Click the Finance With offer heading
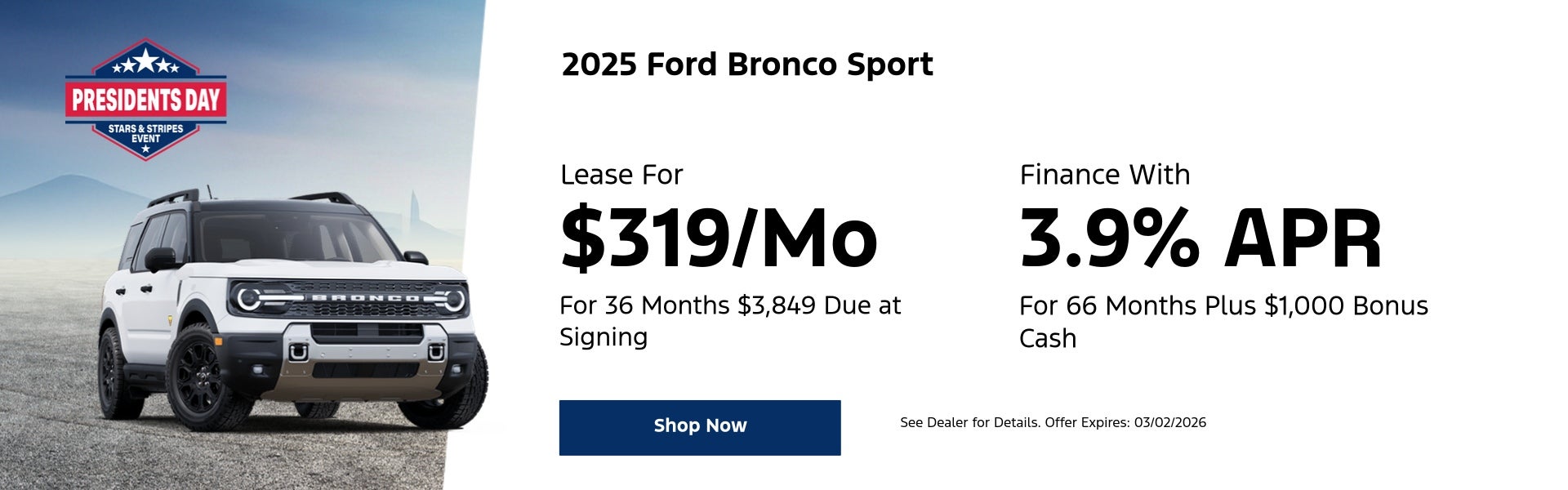 (x=1105, y=174)
